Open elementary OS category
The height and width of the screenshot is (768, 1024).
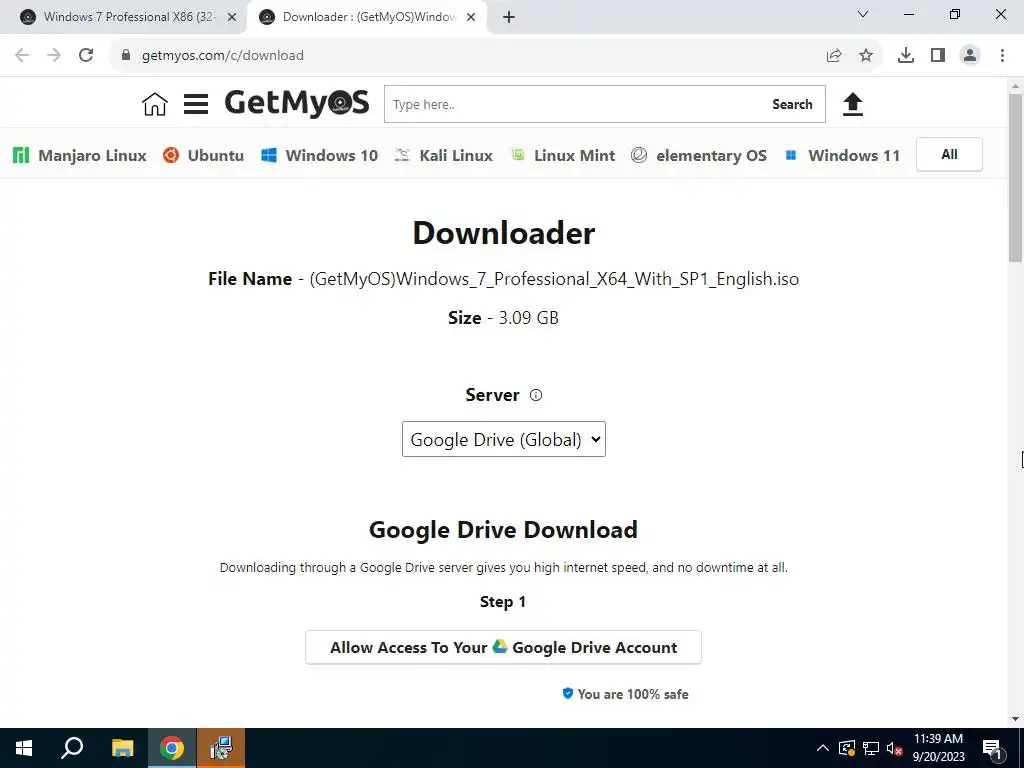pyautogui.click(x=699, y=155)
